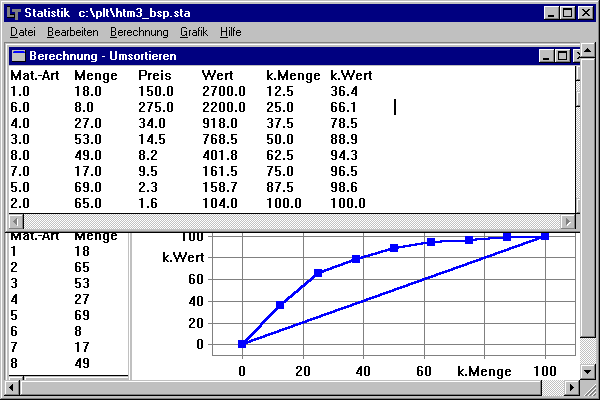Open the Hilfe menu

point(231,32)
